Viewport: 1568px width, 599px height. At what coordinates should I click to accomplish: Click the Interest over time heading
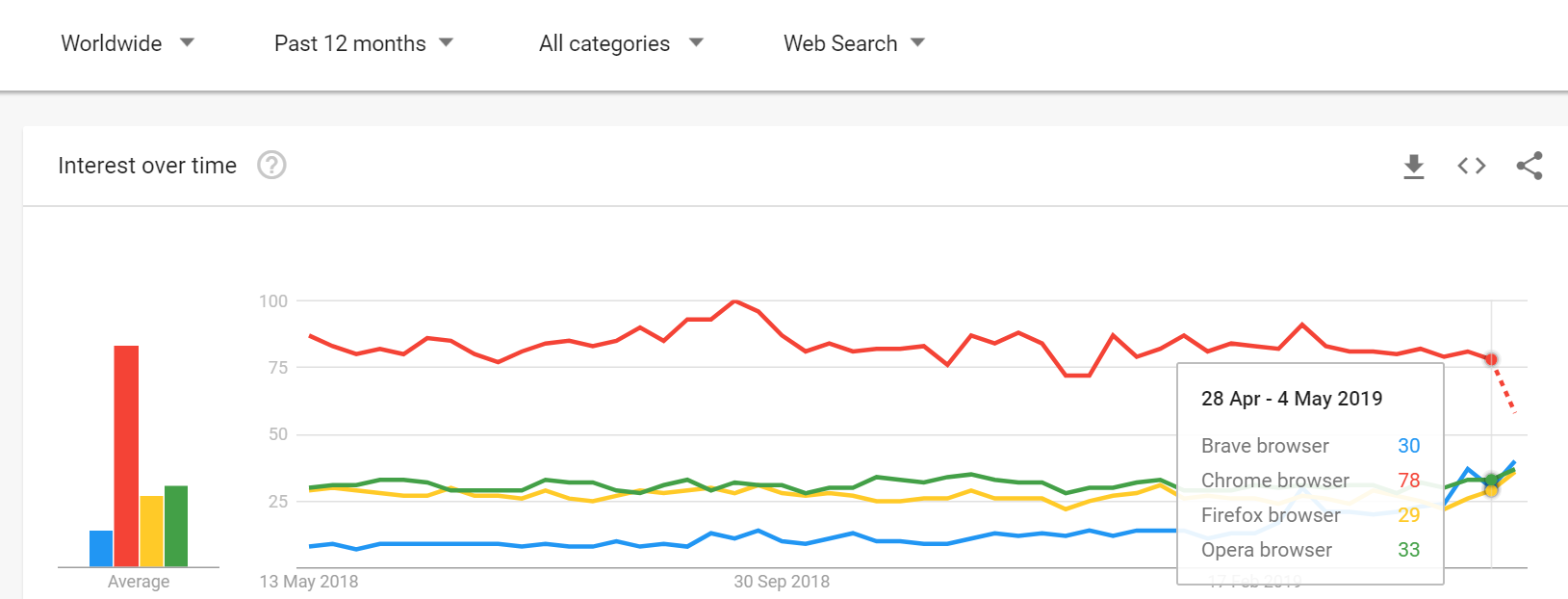[147, 166]
